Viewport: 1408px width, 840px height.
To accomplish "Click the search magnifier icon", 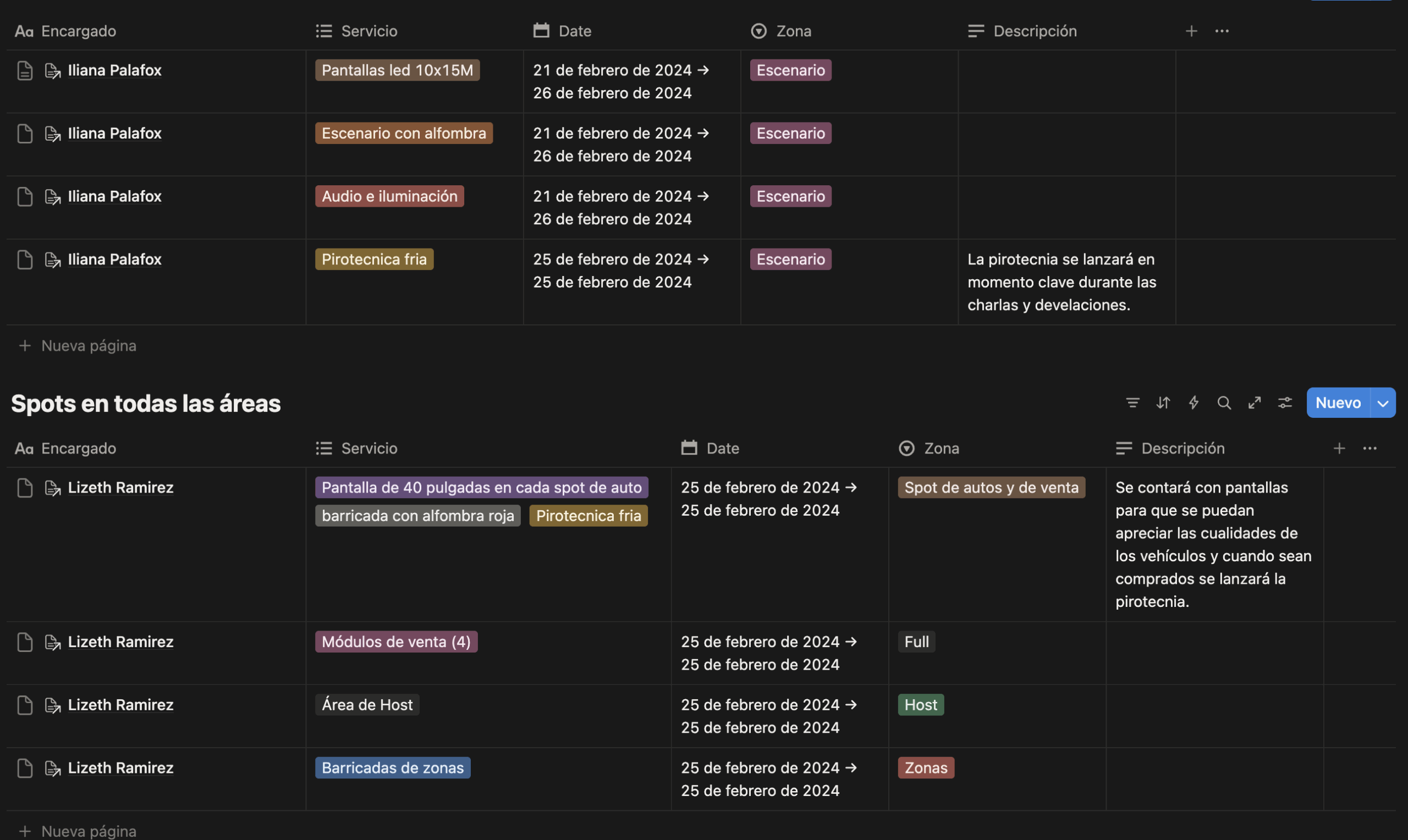I will (x=1224, y=402).
